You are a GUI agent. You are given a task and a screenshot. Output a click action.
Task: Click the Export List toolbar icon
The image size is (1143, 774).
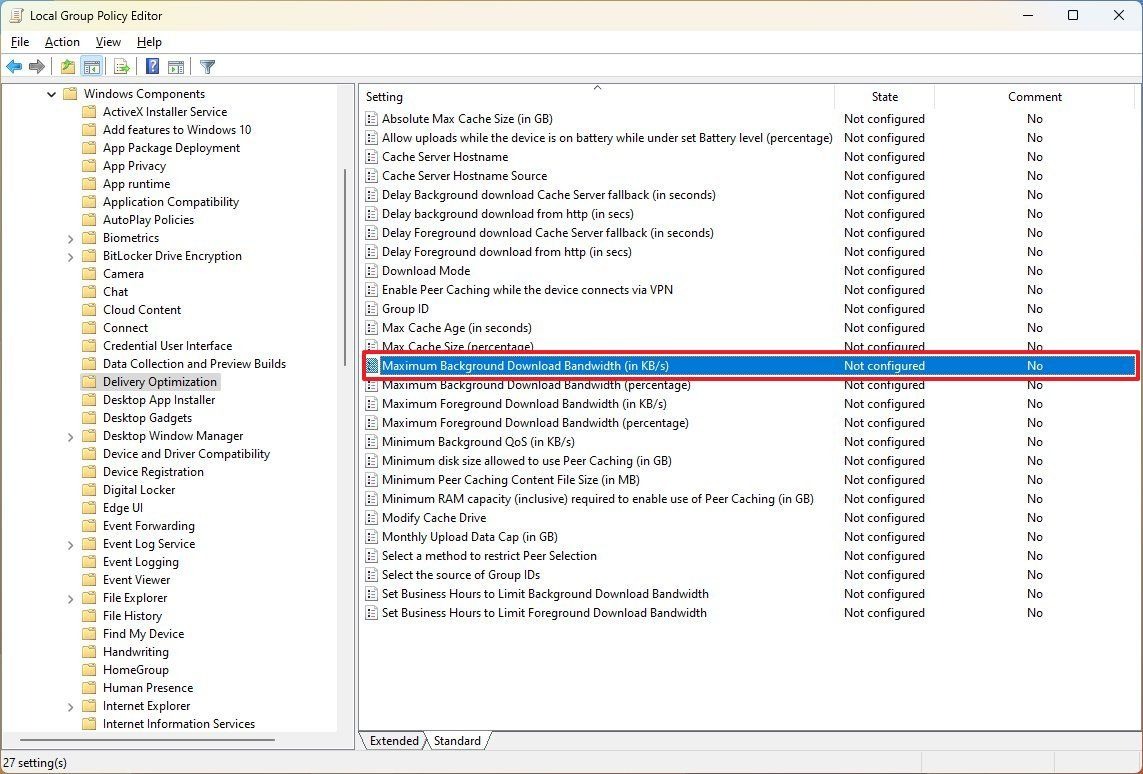122,67
